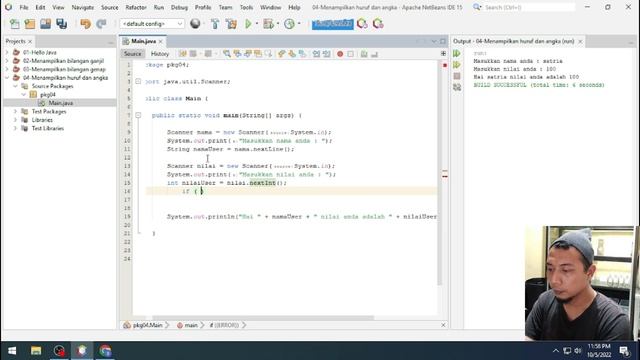Select the Main.java editor tab
640x360 pixels.
(143, 41)
